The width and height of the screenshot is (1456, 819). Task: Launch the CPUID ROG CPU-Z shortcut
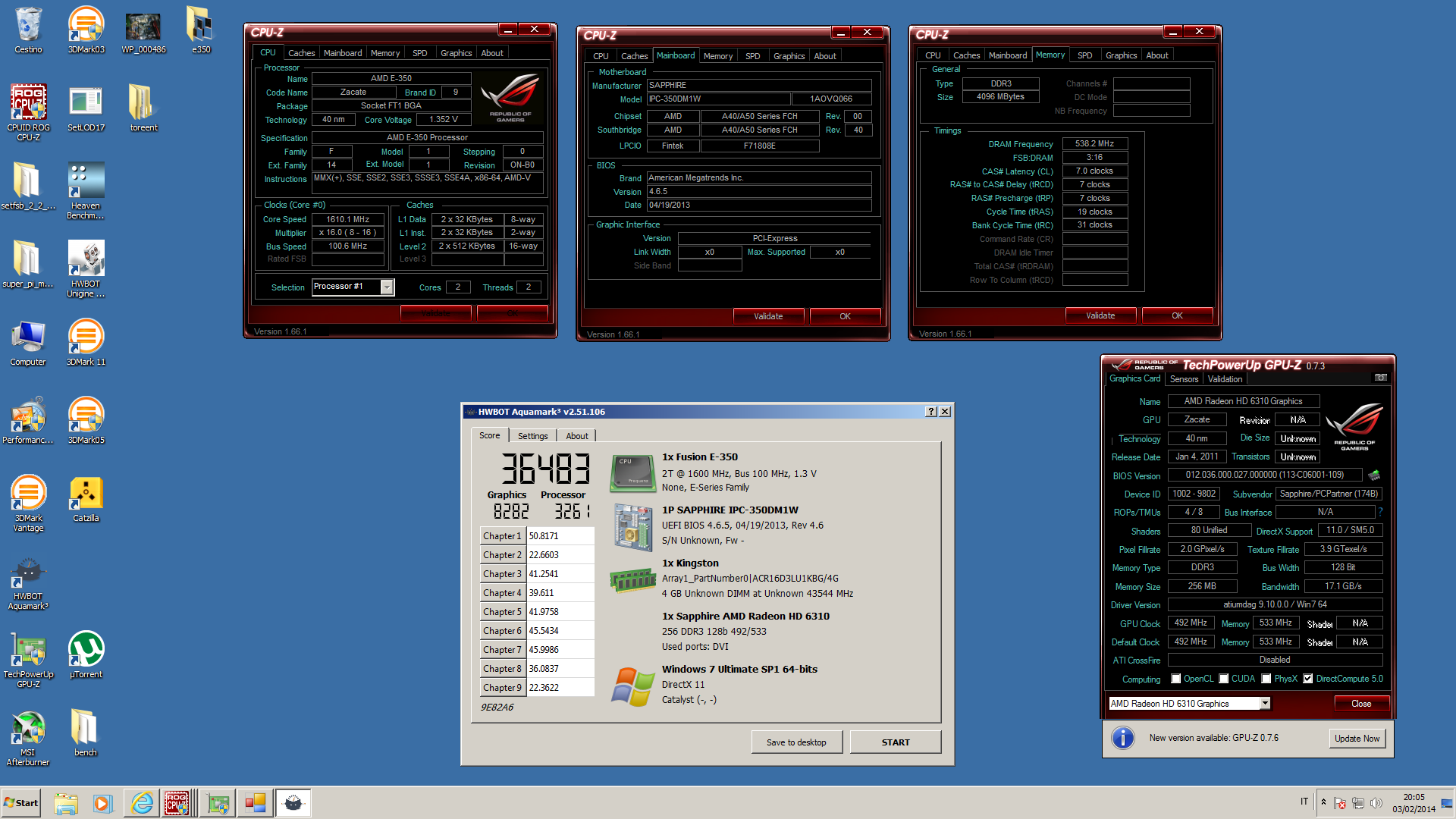point(28,112)
